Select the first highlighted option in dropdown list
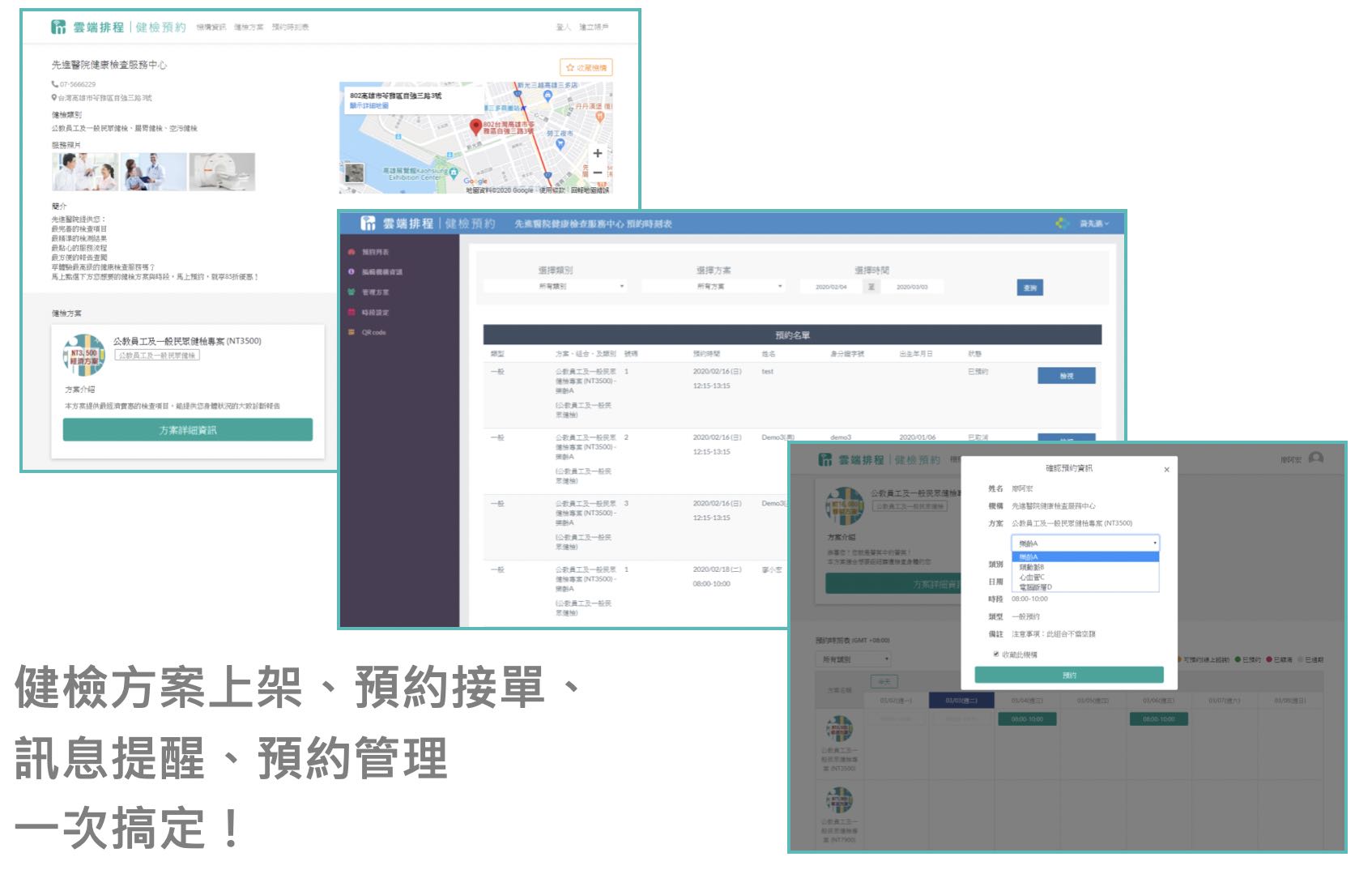The width and height of the screenshot is (1372, 891). [1085, 557]
